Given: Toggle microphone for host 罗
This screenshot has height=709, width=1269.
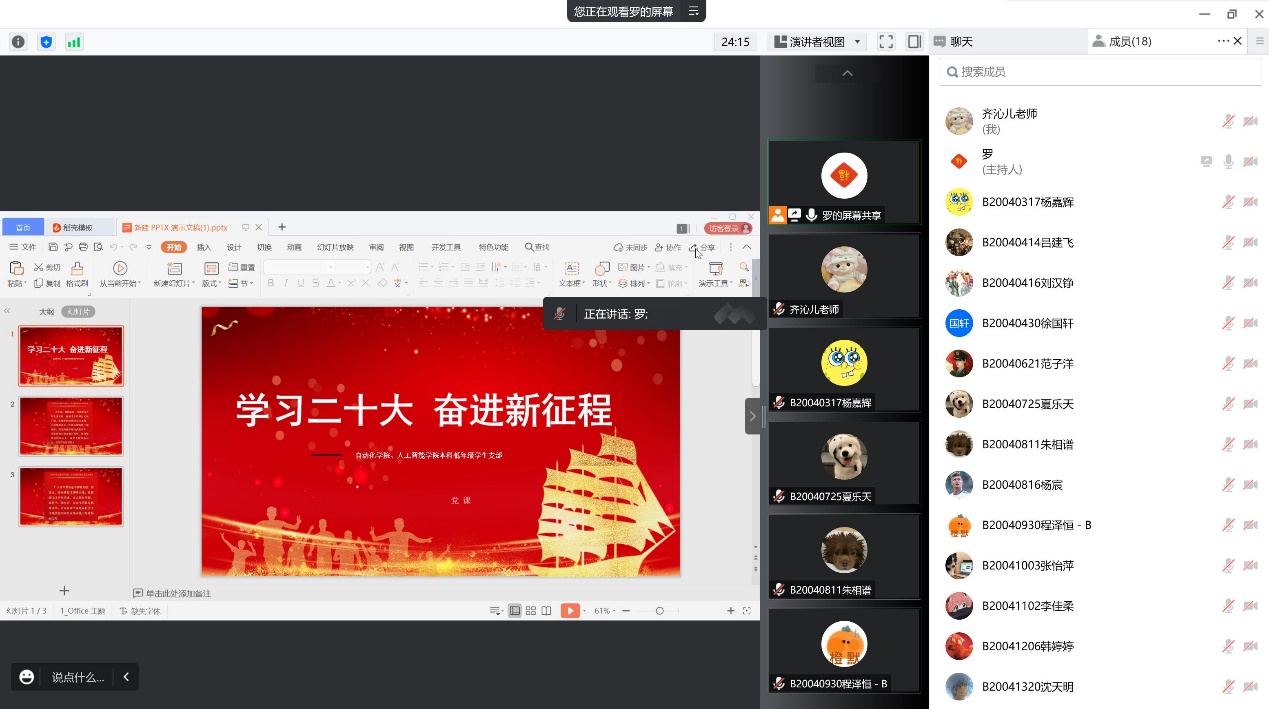Looking at the screenshot, I should 1228,162.
